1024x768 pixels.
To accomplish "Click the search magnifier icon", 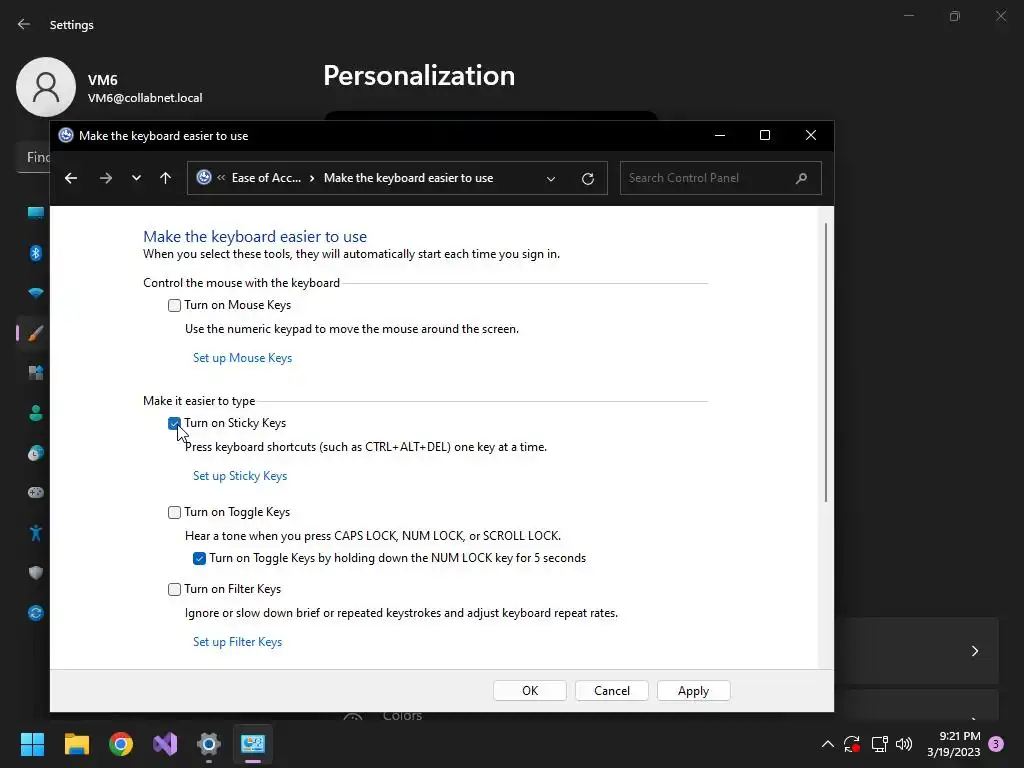I will point(801,178).
